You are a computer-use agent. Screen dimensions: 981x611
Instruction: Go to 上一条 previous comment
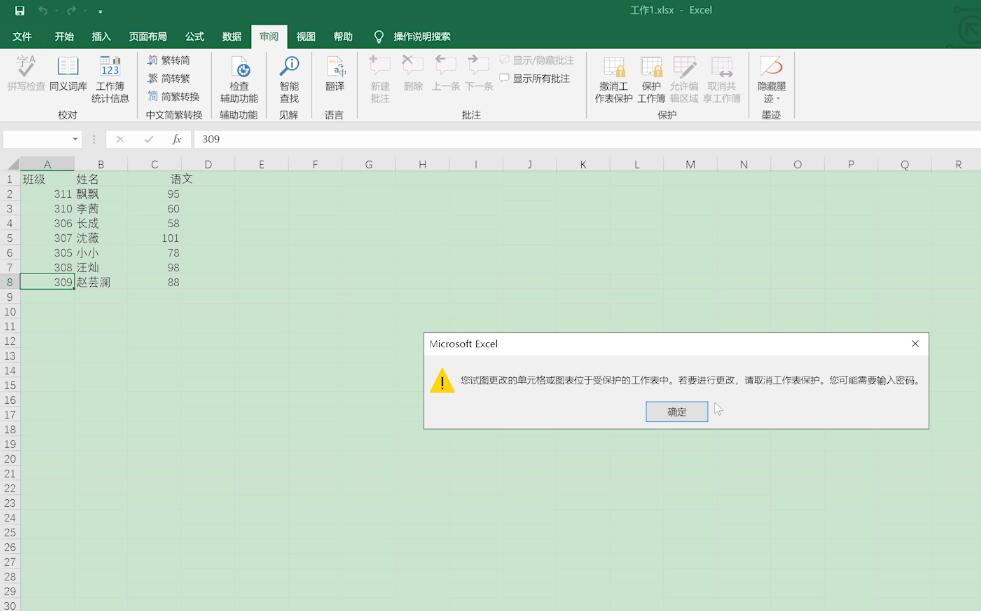[445, 74]
